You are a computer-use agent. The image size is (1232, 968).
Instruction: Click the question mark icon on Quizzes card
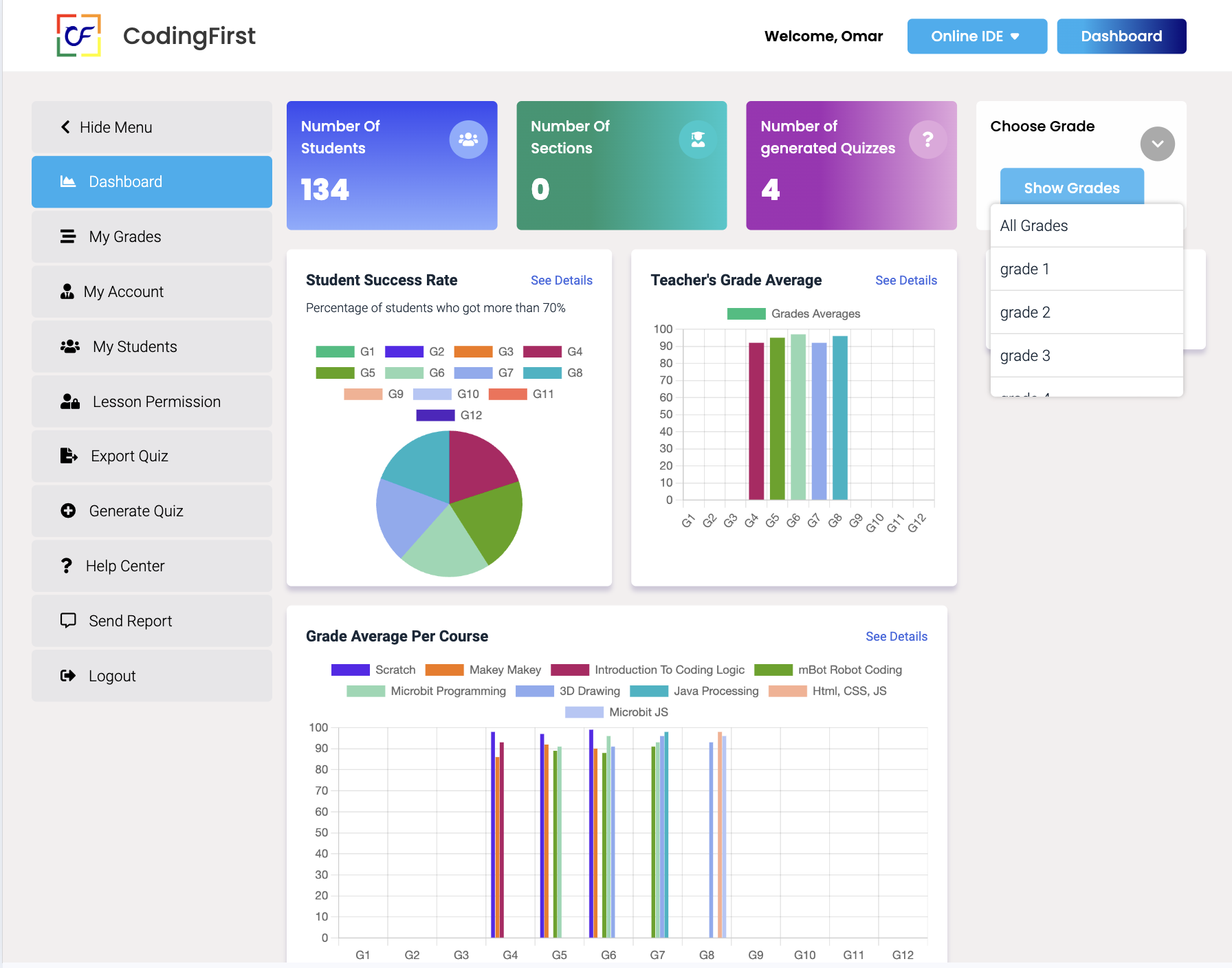927,140
